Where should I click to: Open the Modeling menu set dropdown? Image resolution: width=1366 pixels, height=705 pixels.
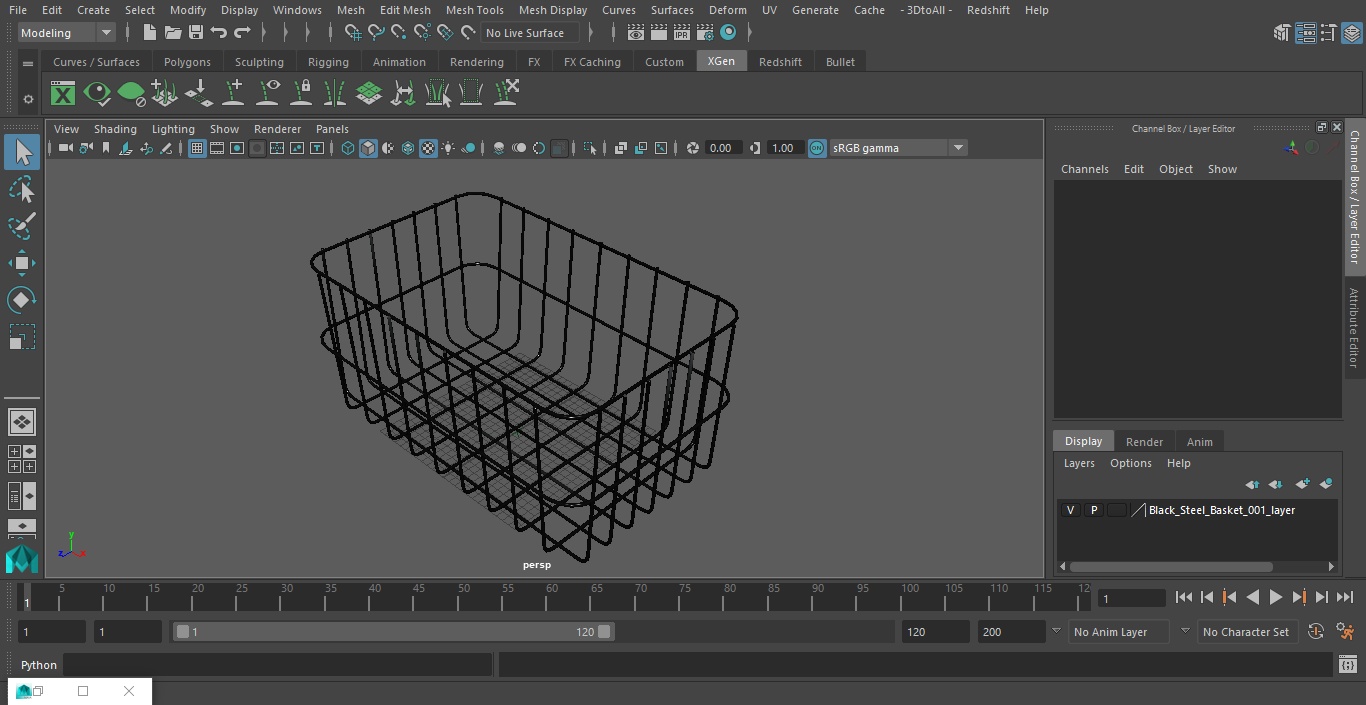tap(67, 33)
